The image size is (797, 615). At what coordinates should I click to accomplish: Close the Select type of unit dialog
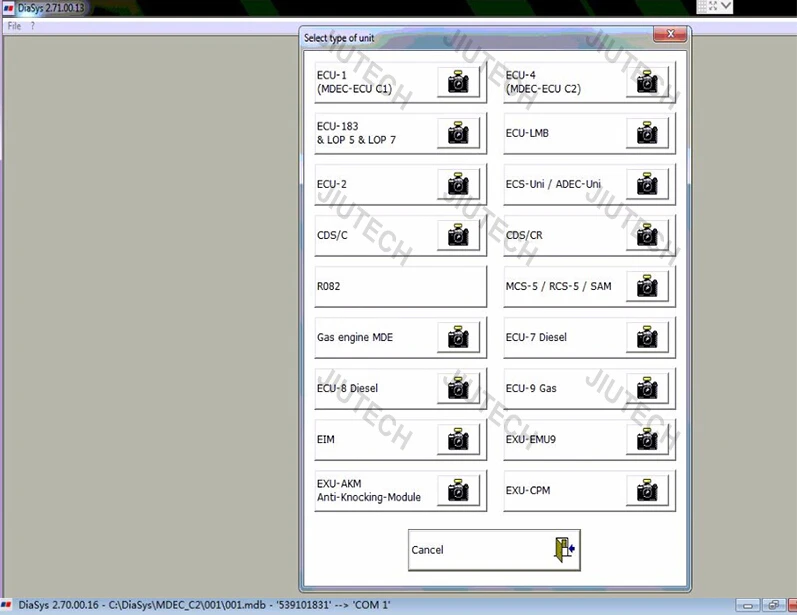(669, 36)
